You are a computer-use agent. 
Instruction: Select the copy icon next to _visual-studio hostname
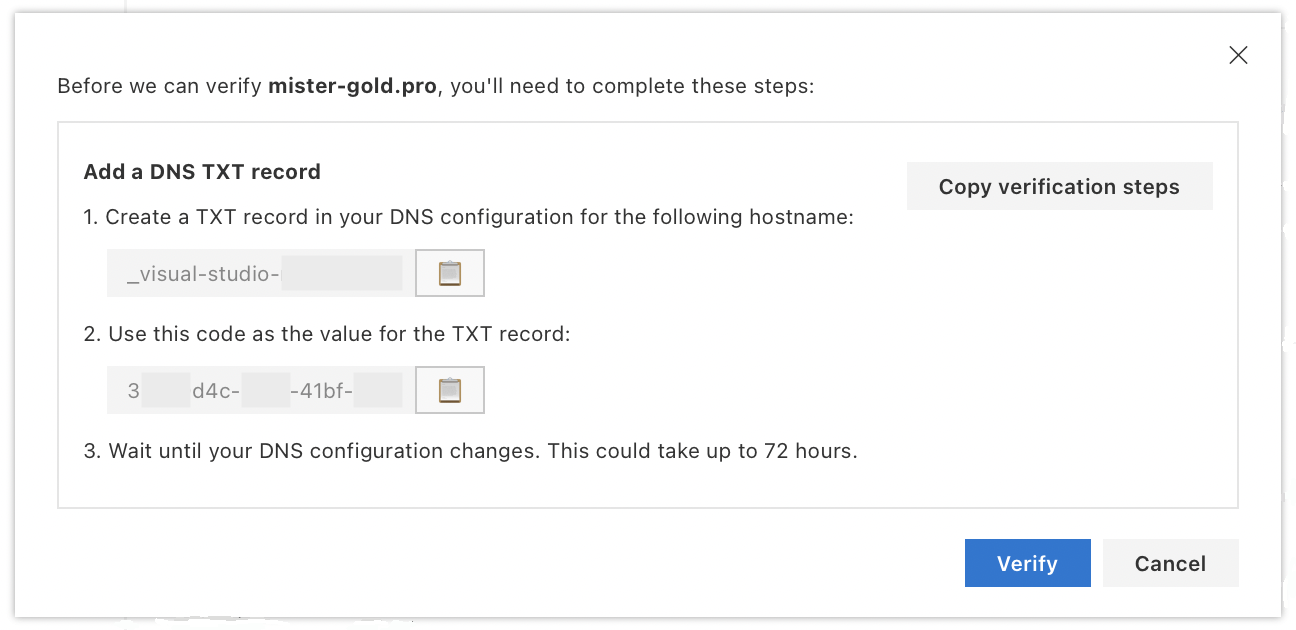449,272
